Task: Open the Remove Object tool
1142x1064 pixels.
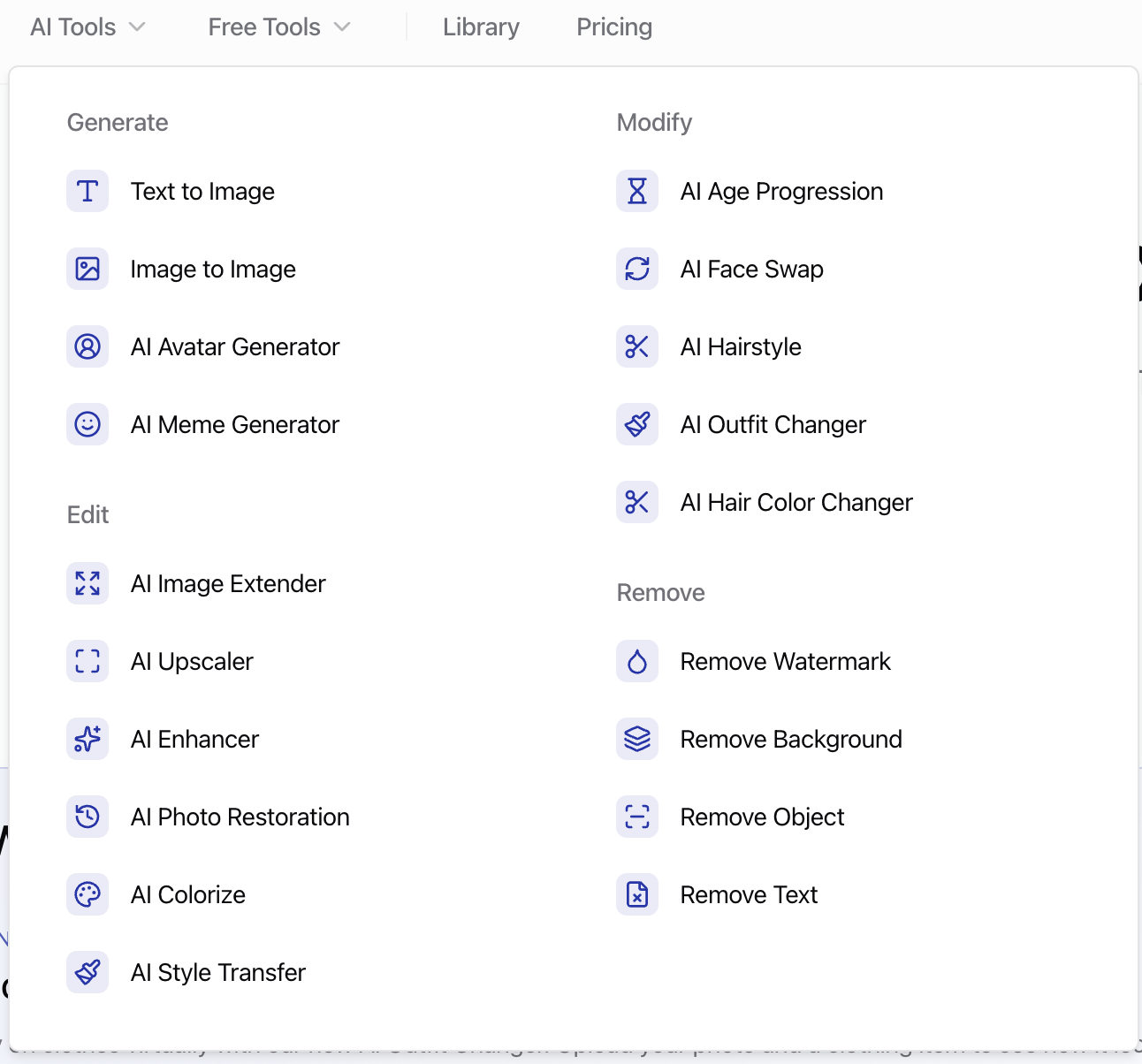Action: pos(762,817)
